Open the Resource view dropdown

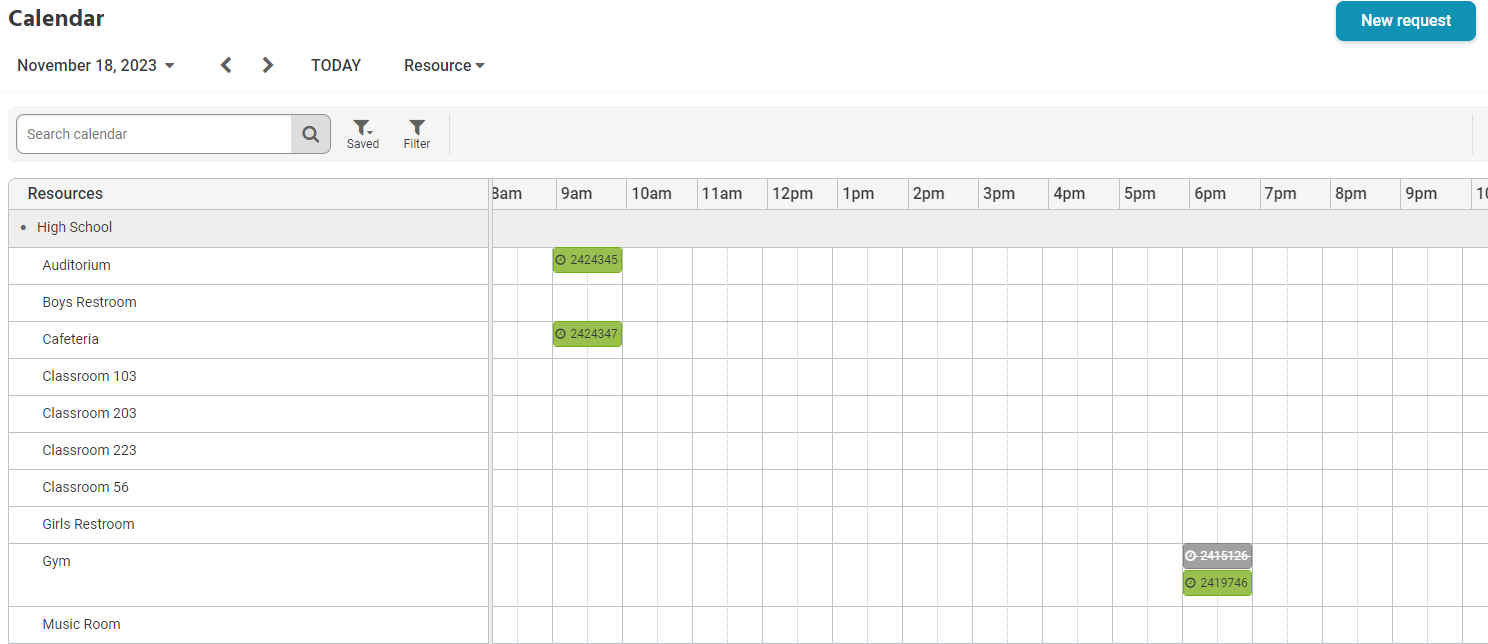tap(444, 64)
